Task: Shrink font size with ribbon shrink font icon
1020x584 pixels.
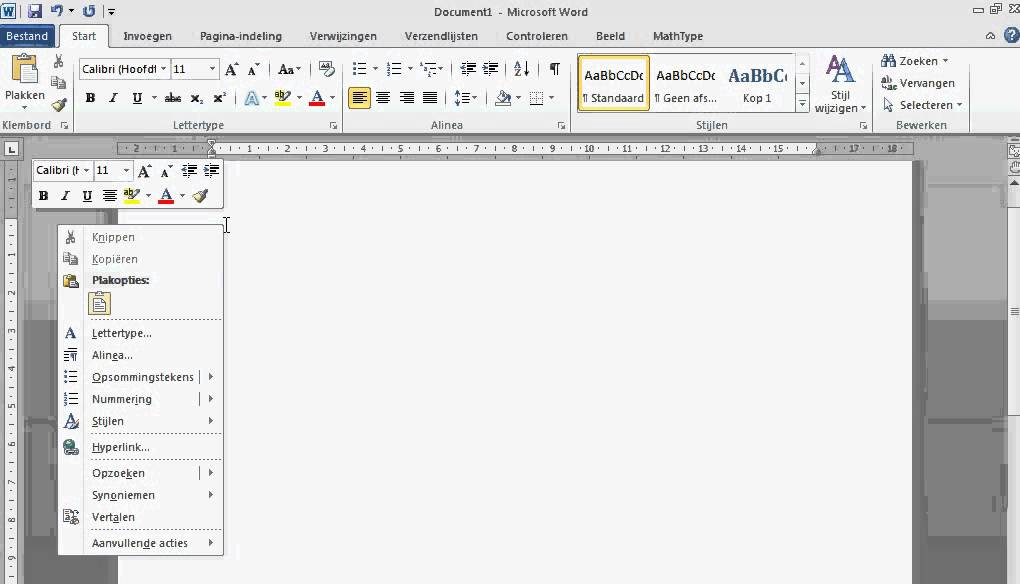Action: (x=254, y=69)
